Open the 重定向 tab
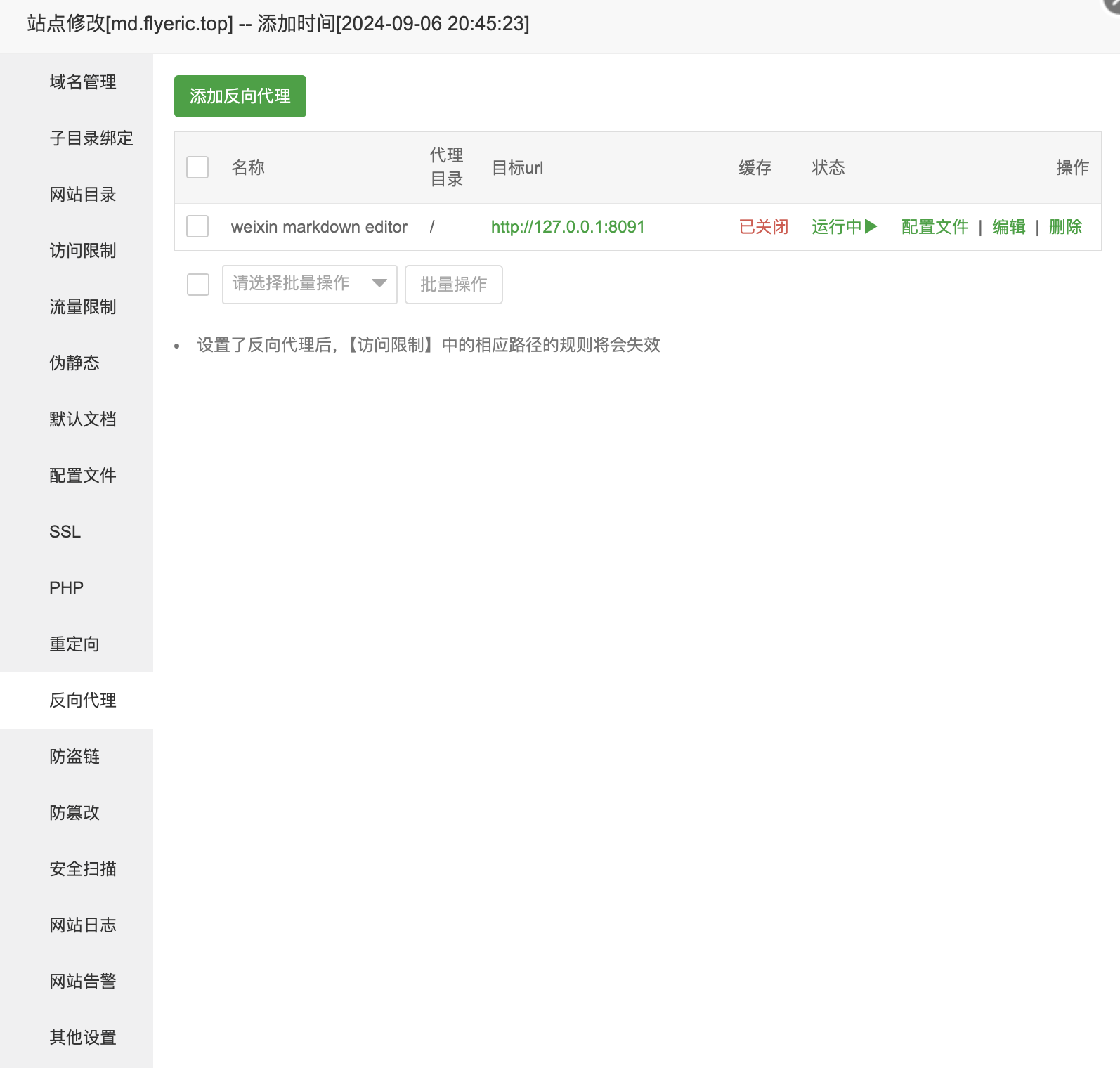1120x1068 pixels. 77,644
